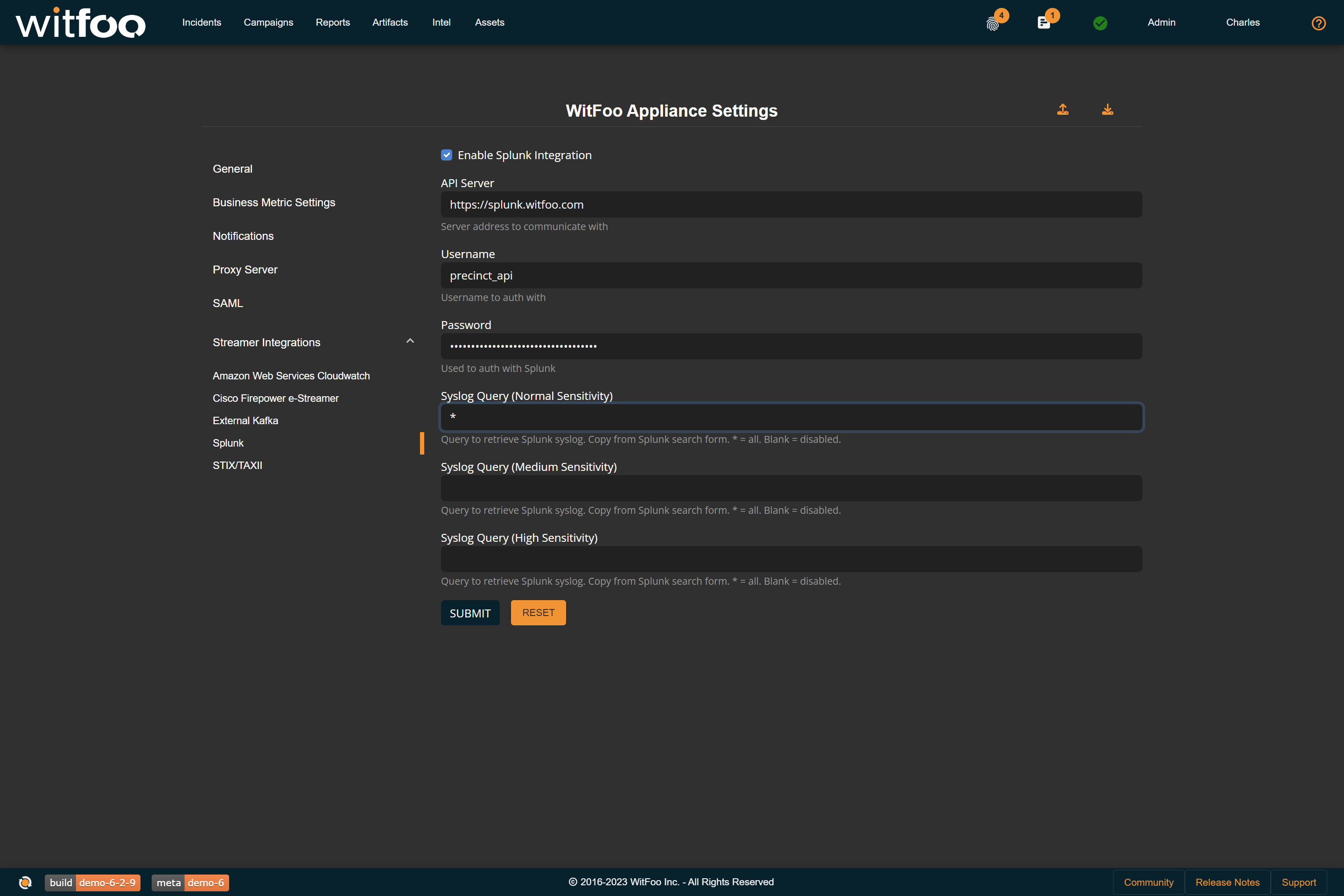Select SAML settings
Image resolution: width=1344 pixels, height=896 pixels.
tap(227, 303)
